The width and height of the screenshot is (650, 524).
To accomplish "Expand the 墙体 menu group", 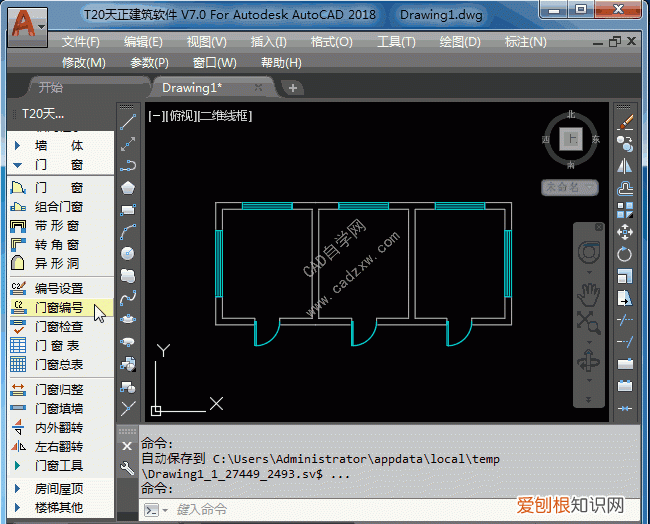I will (x=61, y=146).
